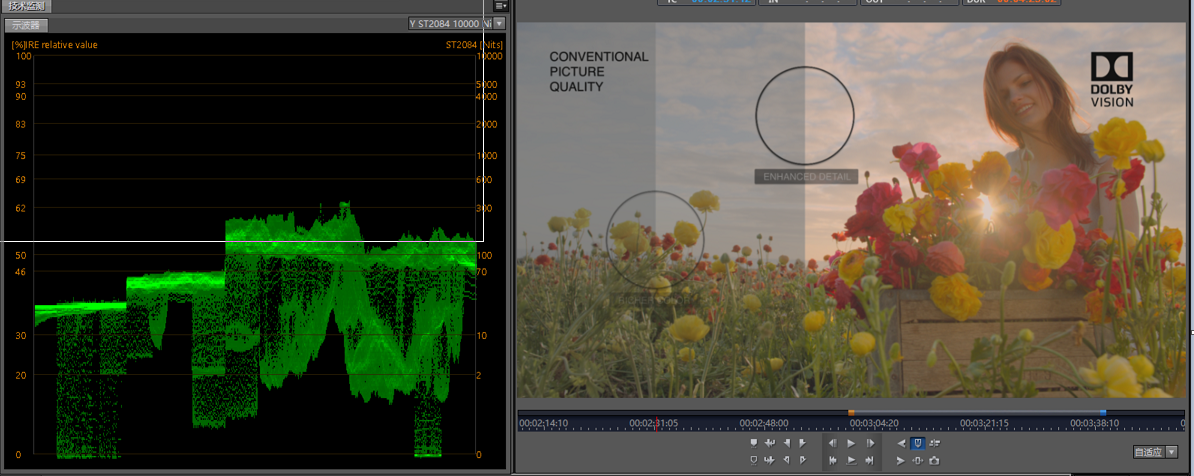Click timecode 00:02:14:10 on the ruler

pos(542,423)
